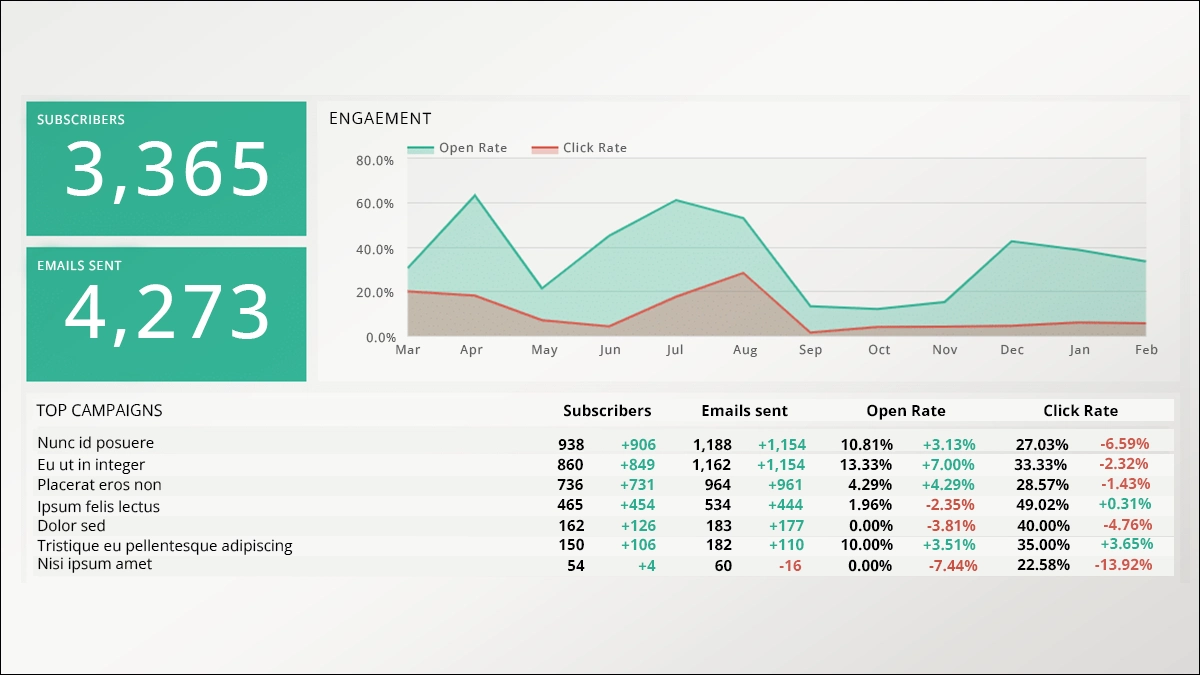Click the 27.03% click rate value
Screen dimensions: 1200x675
tap(1042, 444)
